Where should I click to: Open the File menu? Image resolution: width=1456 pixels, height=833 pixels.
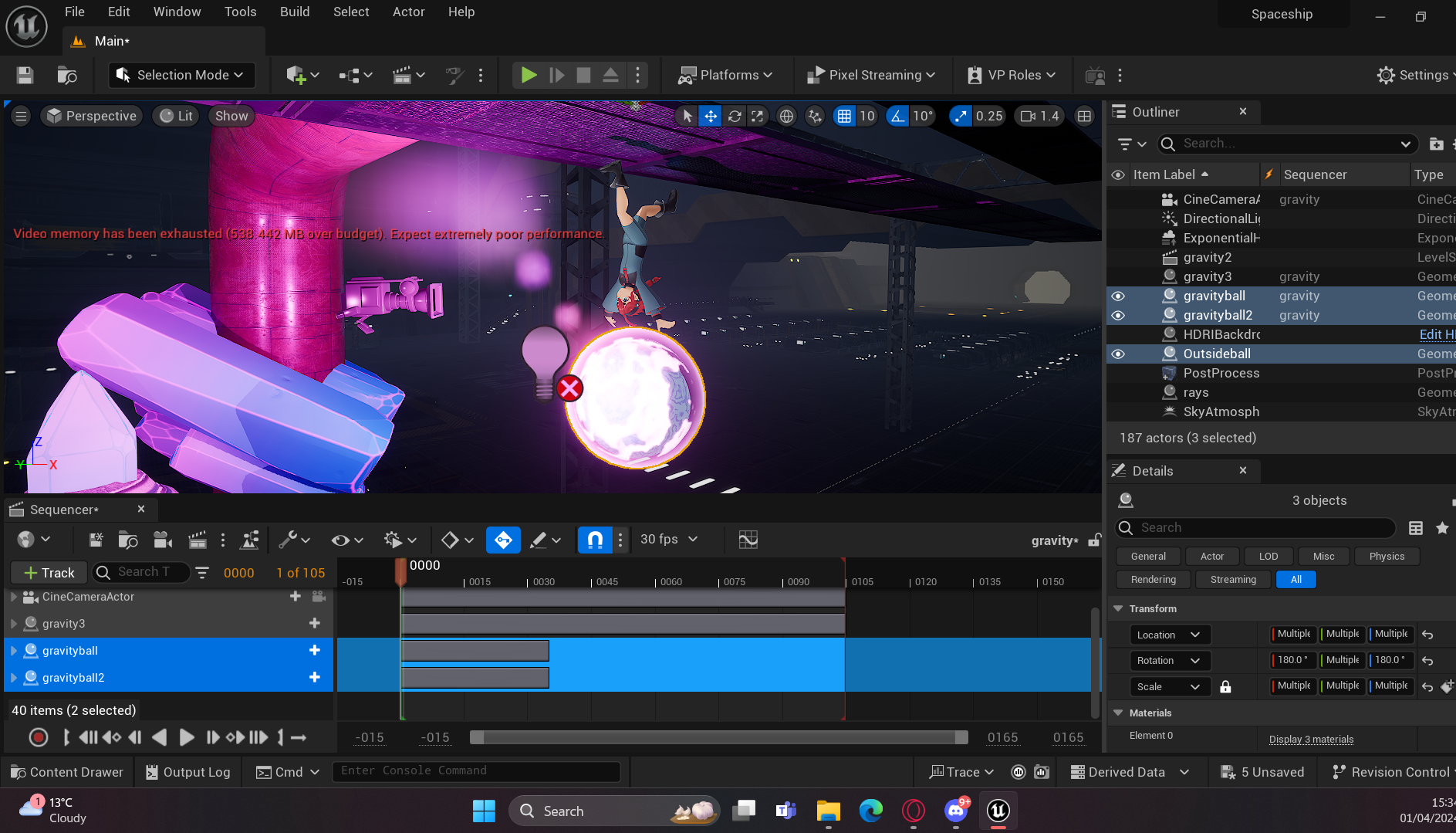[75, 12]
